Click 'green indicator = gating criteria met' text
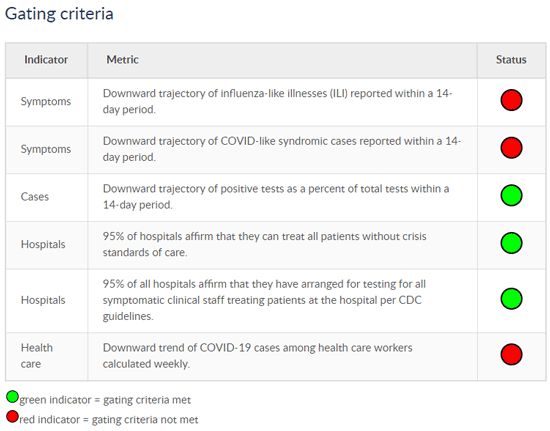The width and height of the screenshot is (550, 431). (105, 400)
